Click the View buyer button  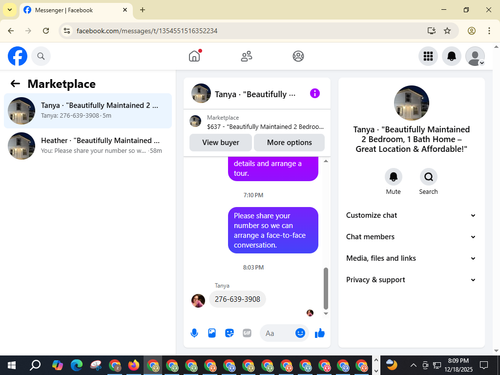(x=220, y=142)
